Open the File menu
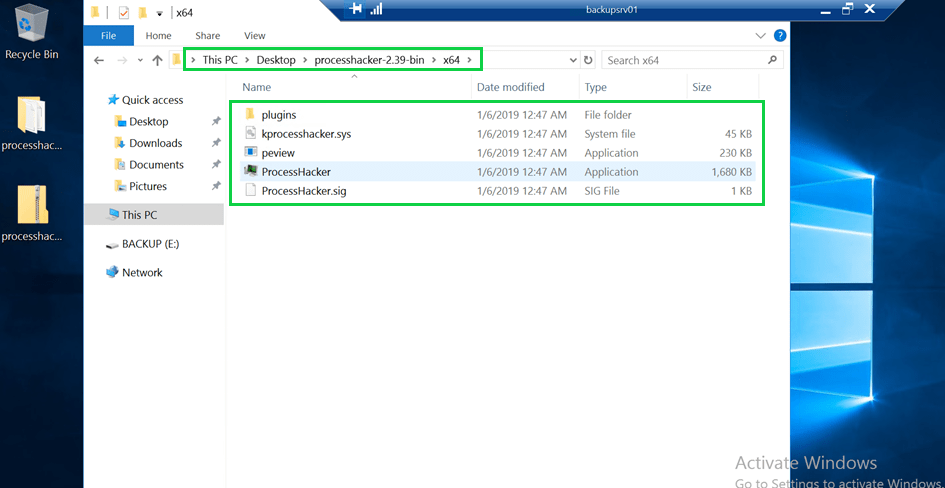The width and height of the screenshot is (945, 488). point(108,36)
